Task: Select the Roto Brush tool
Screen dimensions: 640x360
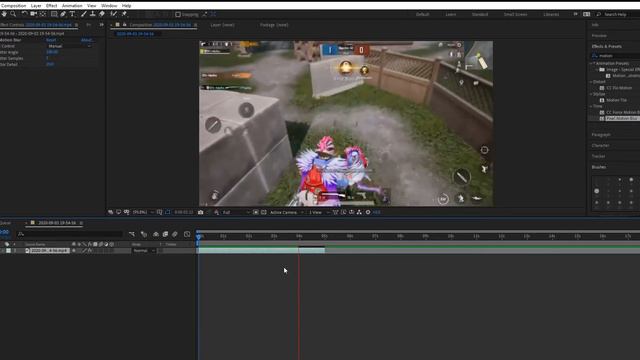Action: [113, 14]
